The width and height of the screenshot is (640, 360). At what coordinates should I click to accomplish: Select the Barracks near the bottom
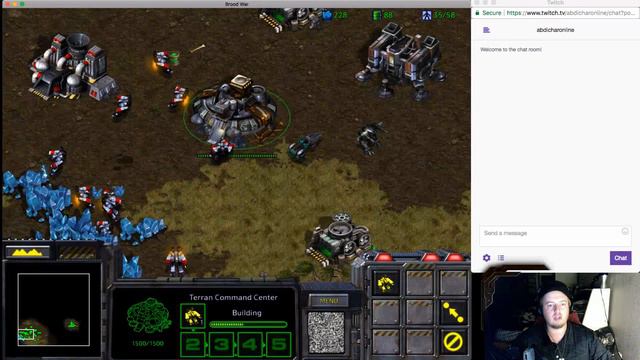(x=339, y=240)
